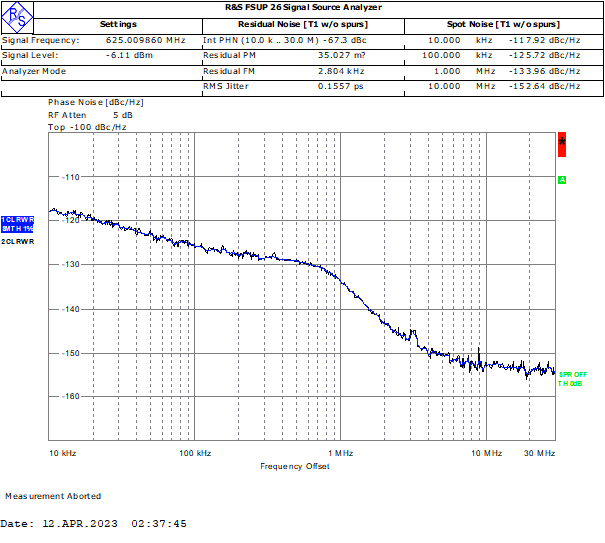
Task: Click the Spot Noise column header
Action: 503,24
